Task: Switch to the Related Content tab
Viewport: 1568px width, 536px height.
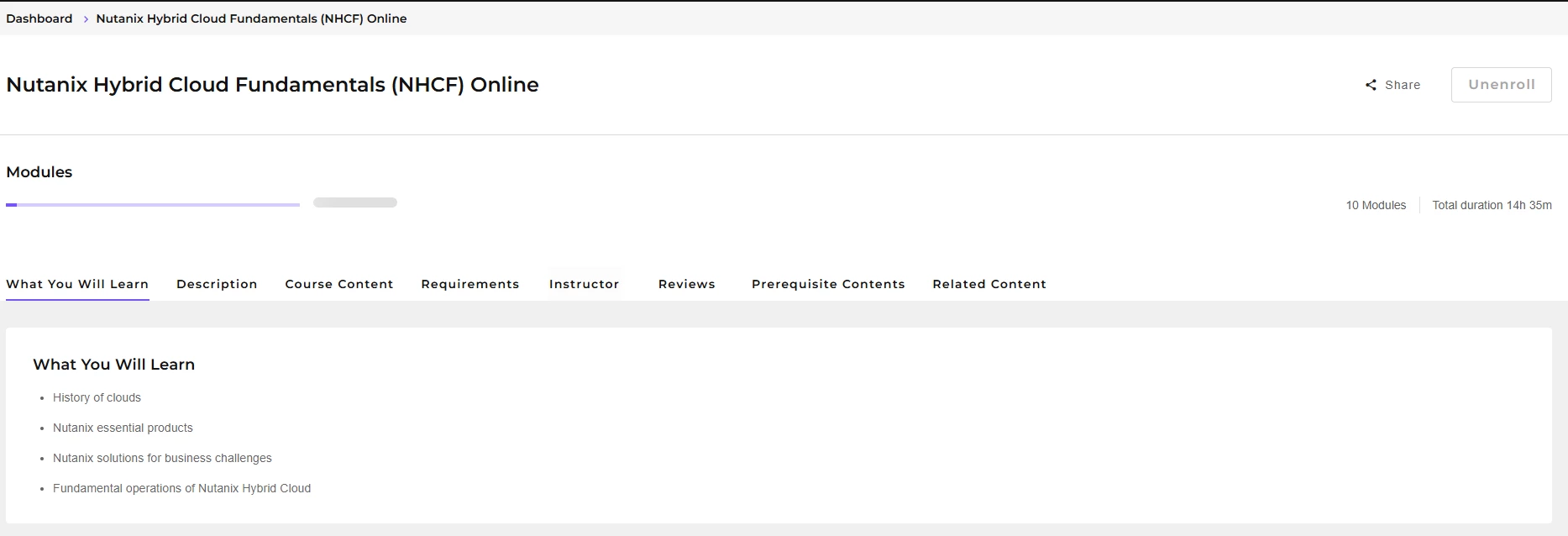Action: point(989,284)
